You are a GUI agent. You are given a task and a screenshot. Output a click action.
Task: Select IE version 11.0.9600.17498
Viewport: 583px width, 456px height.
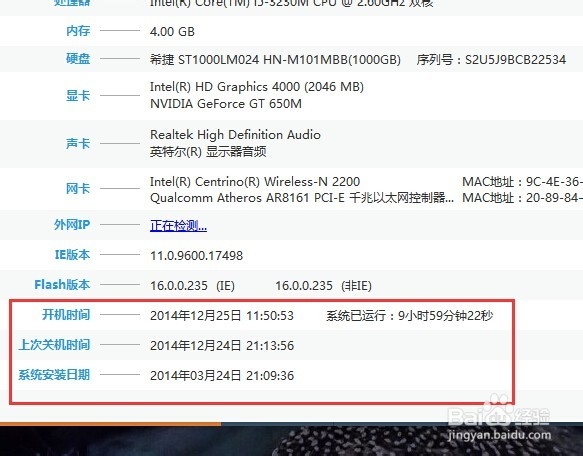coord(196,256)
